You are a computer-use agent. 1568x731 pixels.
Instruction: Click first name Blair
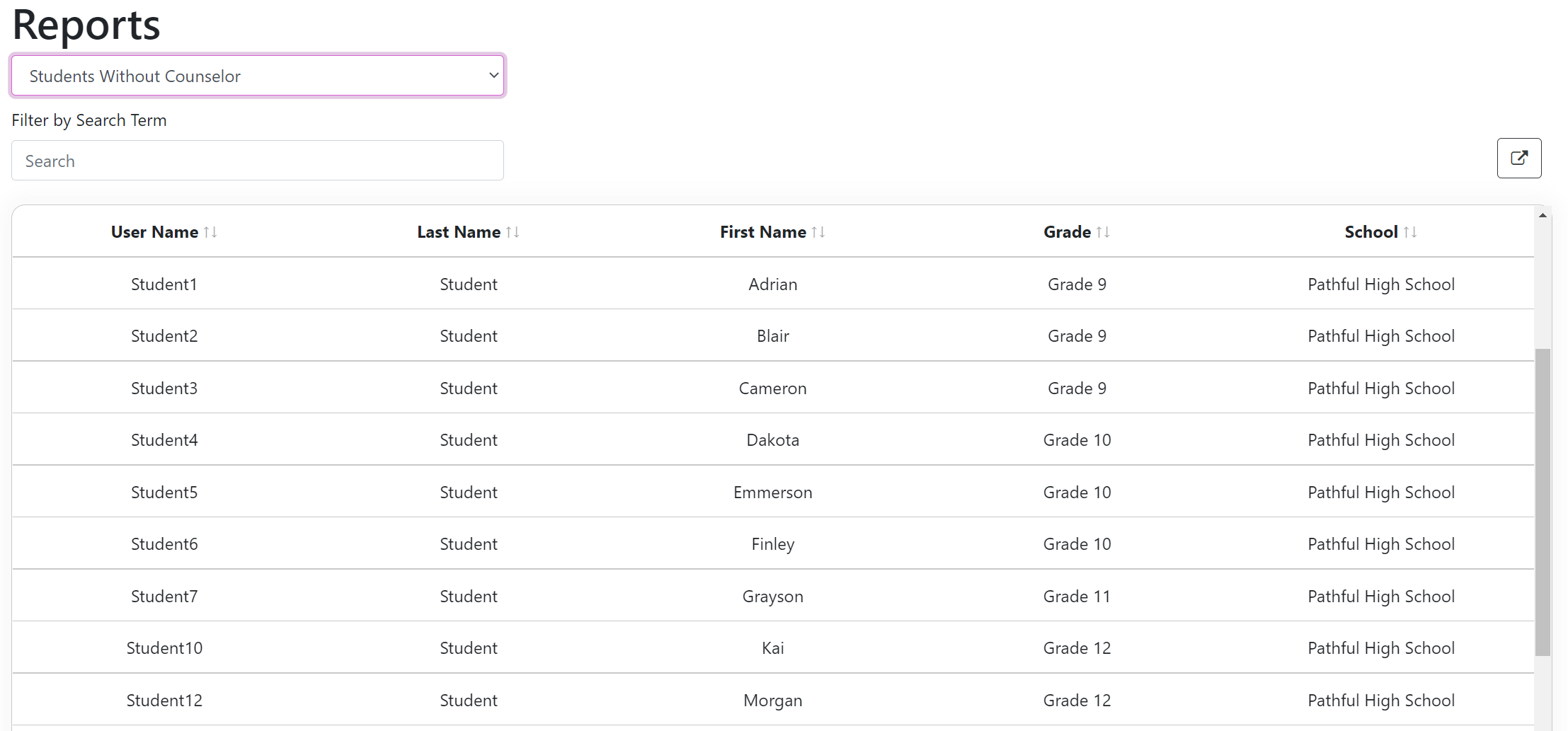[x=773, y=336]
